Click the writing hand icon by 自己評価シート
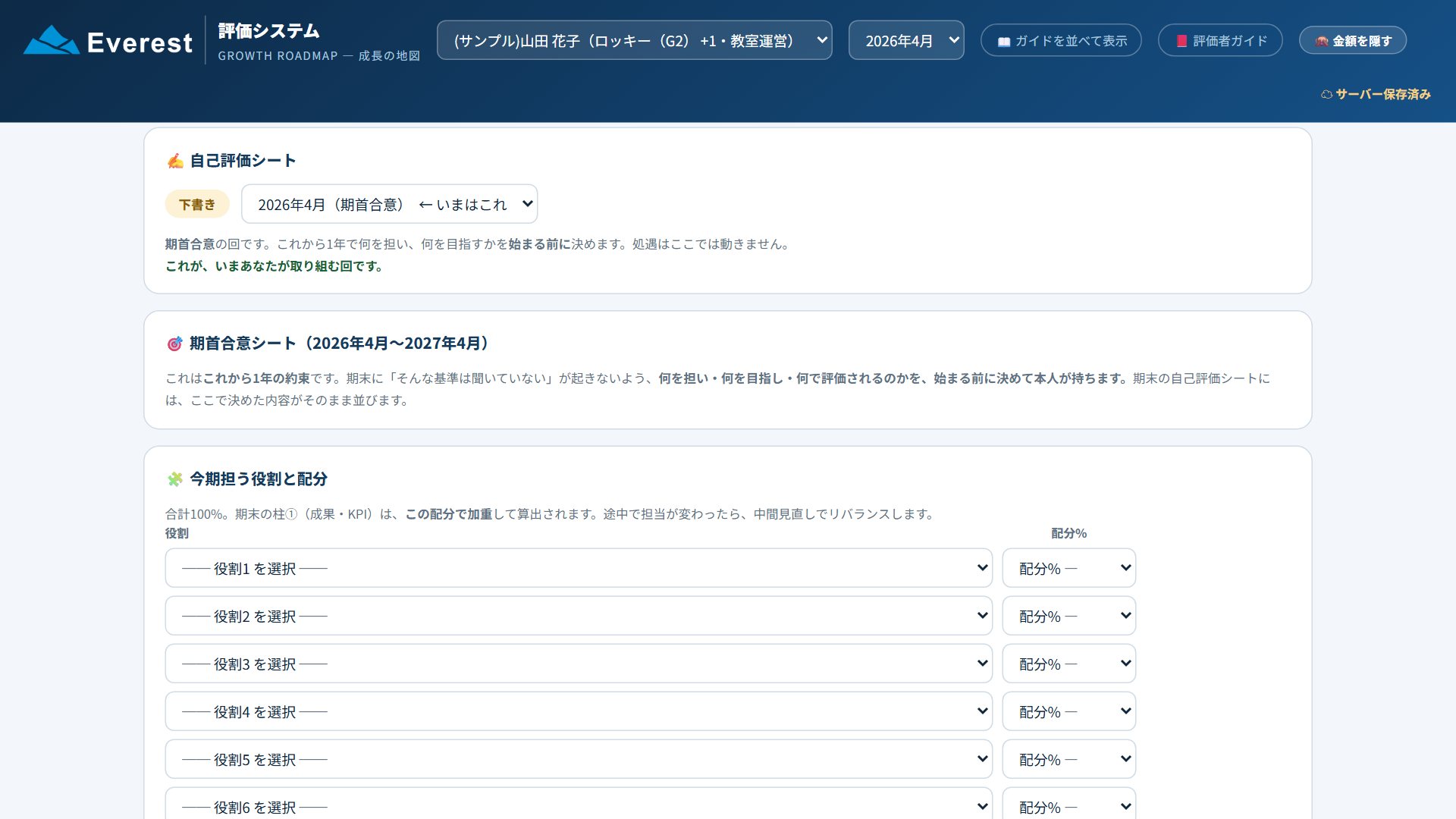Screen dimensions: 1456x819 pyautogui.click(x=175, y=161)
